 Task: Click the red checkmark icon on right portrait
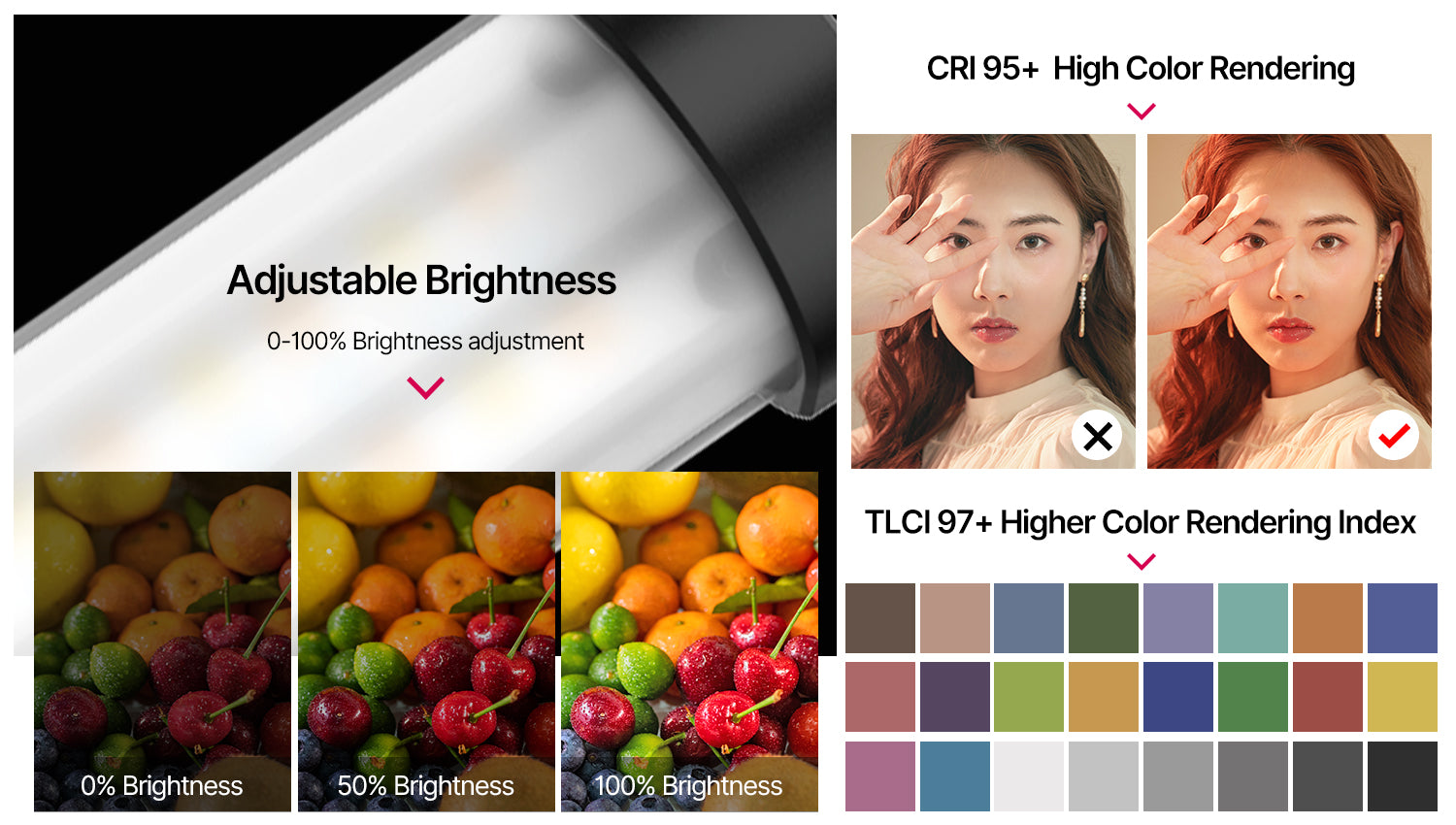[x=1394, y=437]
